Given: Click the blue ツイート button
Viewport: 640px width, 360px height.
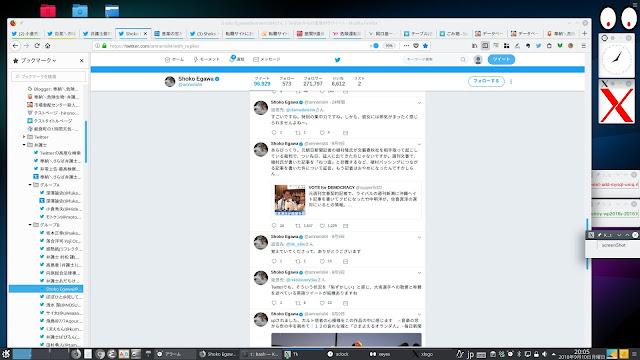Looking at the screenshot, I should 501,60.
